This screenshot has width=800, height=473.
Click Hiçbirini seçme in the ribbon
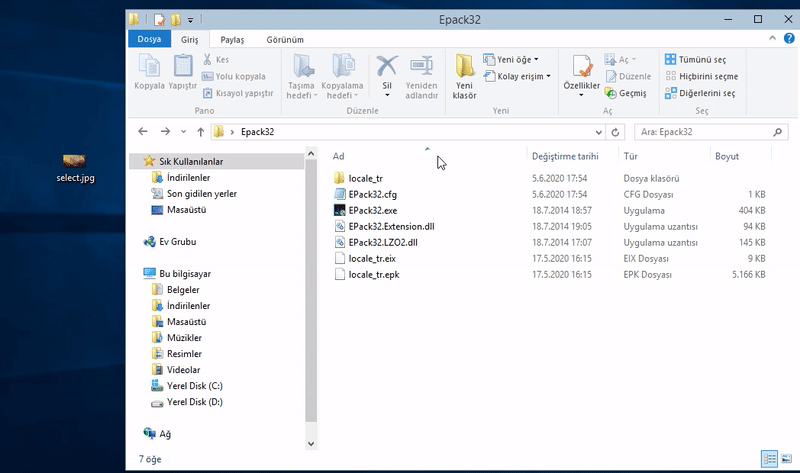702,76
